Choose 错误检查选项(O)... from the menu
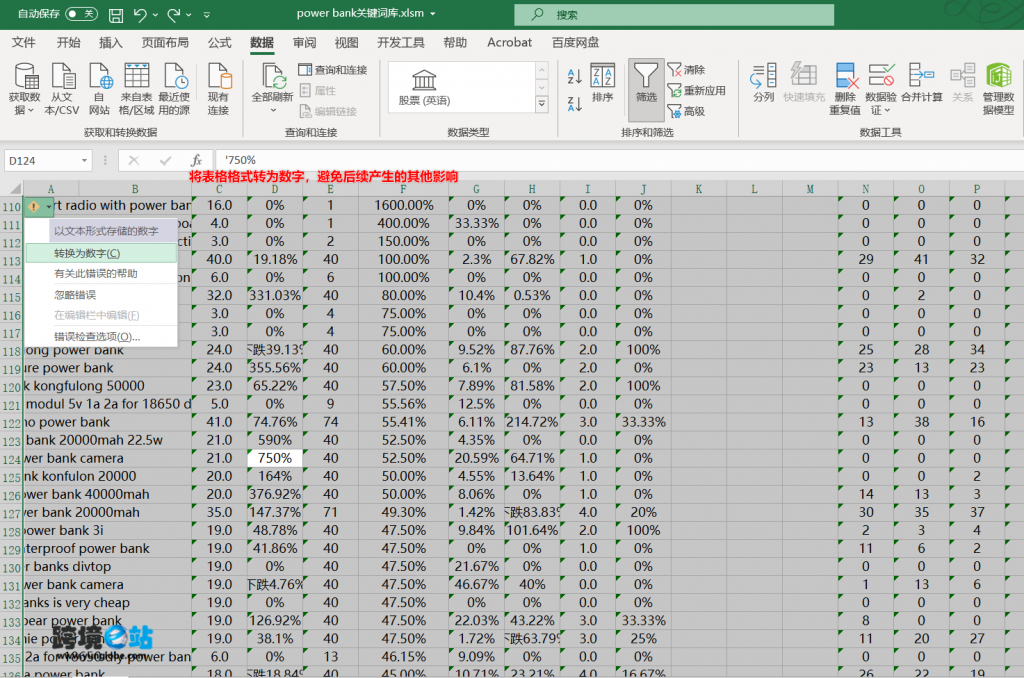Image resolution: width=1024 pixels, height=678 pixels. [101, 337]
